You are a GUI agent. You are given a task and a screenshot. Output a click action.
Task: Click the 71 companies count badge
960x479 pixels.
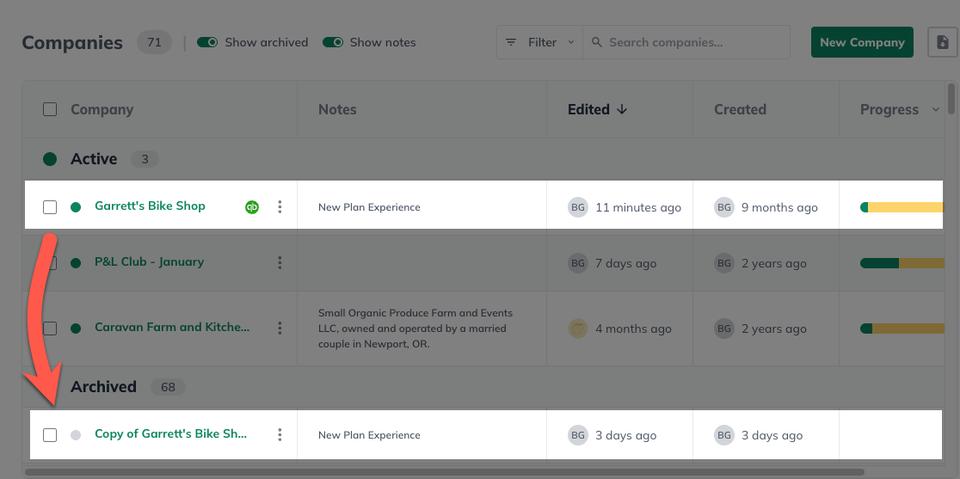click(x=154, y=42)
